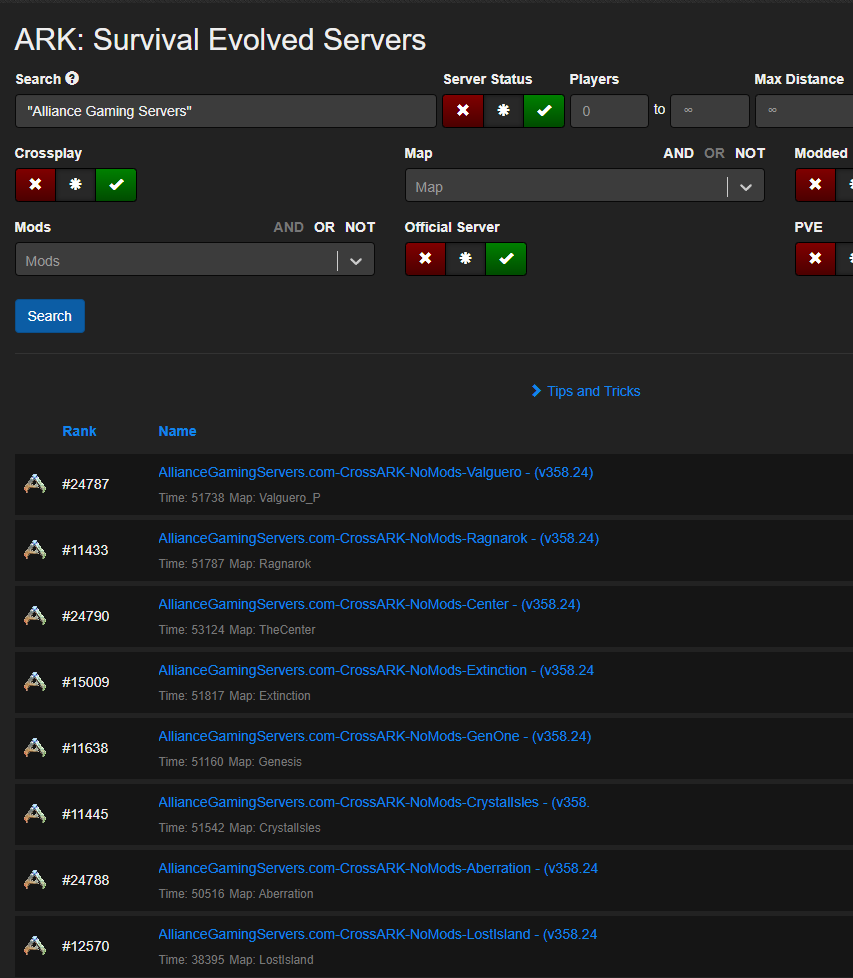This screenshot has height=978, width=853.
Task: Click 'Time: 51738 Map: Valguero_P' text
Action: (x=239, y=498)
